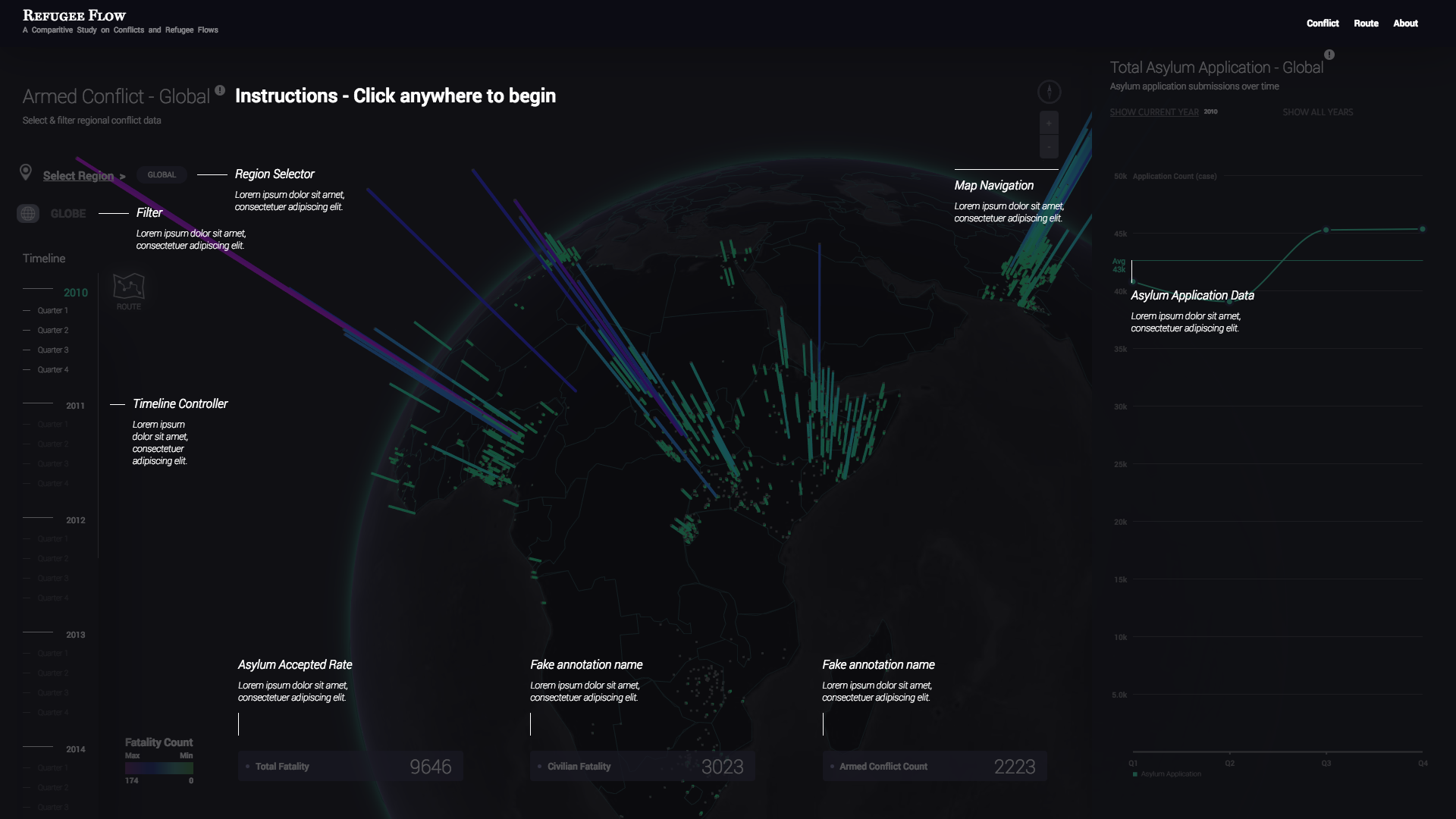The width and height of the screenshot is (1456, 819).
Task: Click SHOW ALL YEARS link
Action: coord(1317,112)
